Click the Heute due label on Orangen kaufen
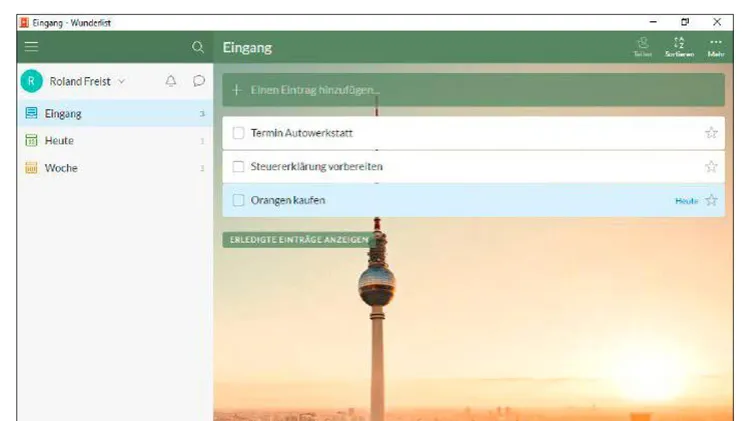The image size is (750, 421). pos(686,201)
